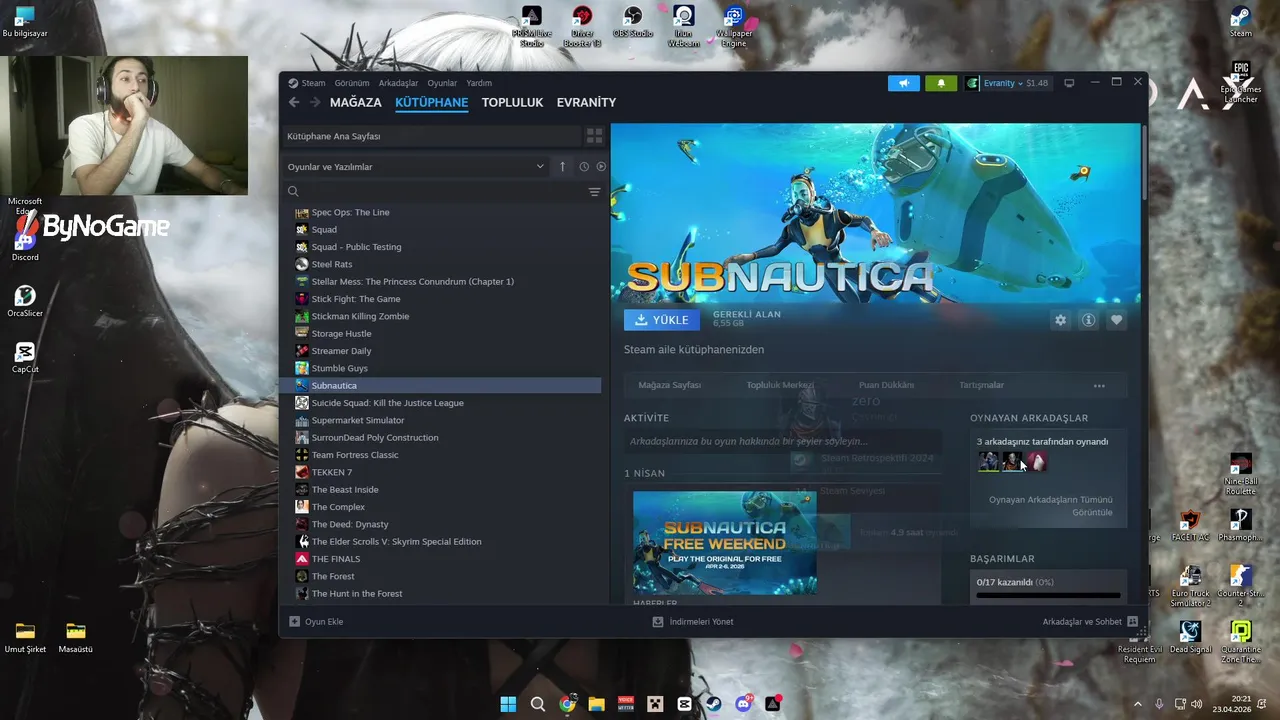Open Mağaza Sayfası link for Subnautica
The height and width of the screenshot is (720, 1280).
pyautogui.click(x=670, y=385)
